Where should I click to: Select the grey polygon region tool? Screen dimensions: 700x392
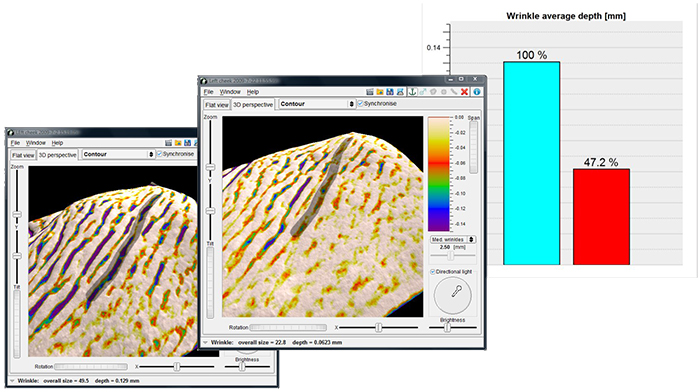click(x=433, y=92)
